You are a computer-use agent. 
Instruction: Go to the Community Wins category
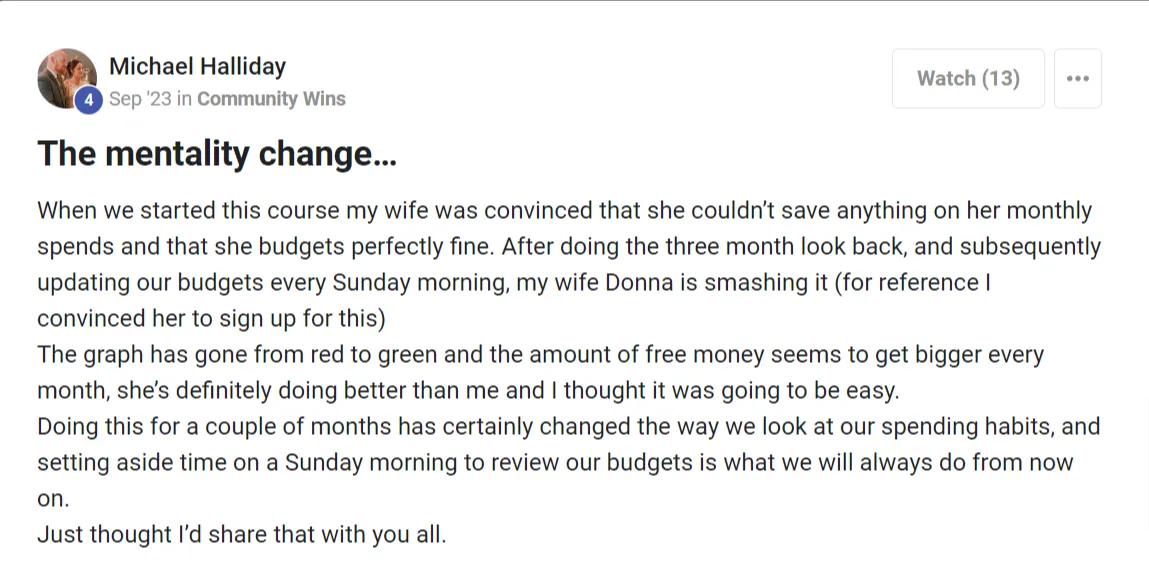(x=271, y=99)
